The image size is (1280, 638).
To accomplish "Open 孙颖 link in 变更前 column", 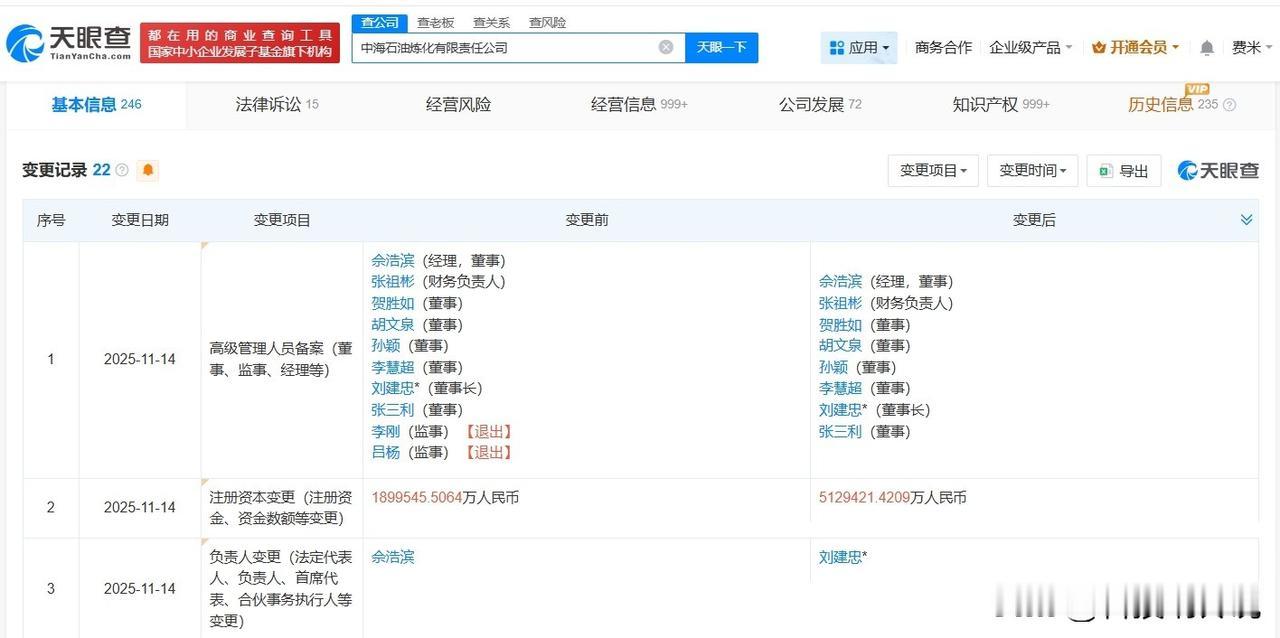I will click(x=385, y=345).
